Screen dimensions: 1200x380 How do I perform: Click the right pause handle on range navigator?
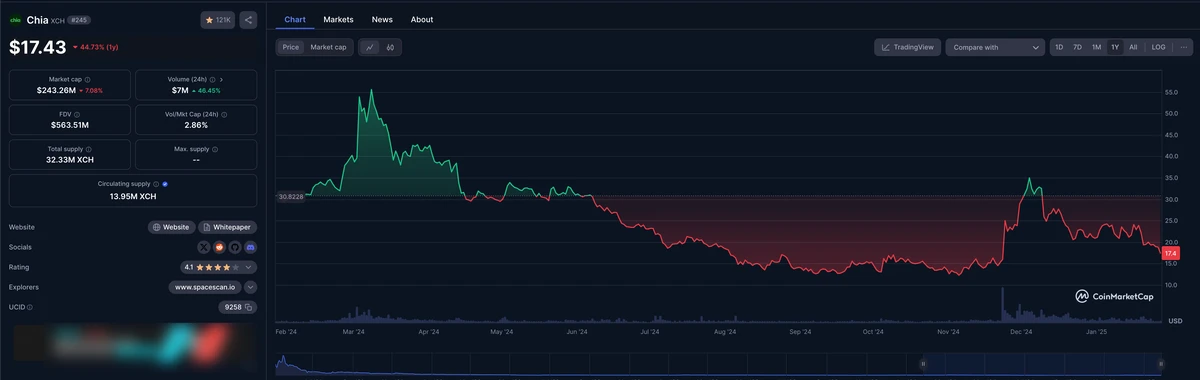1161,364
